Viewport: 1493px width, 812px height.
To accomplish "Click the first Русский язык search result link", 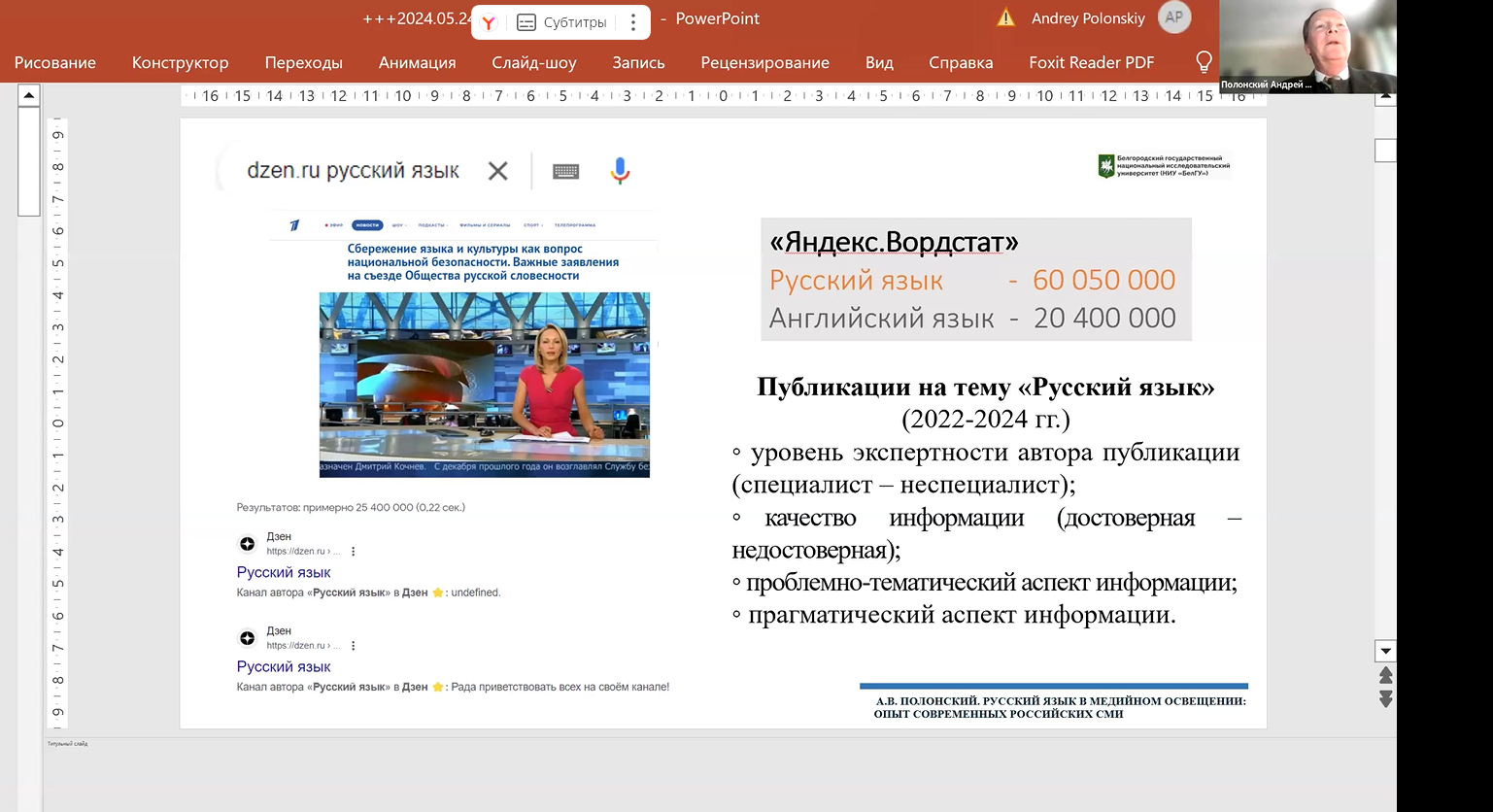I will tap(284, 572).
